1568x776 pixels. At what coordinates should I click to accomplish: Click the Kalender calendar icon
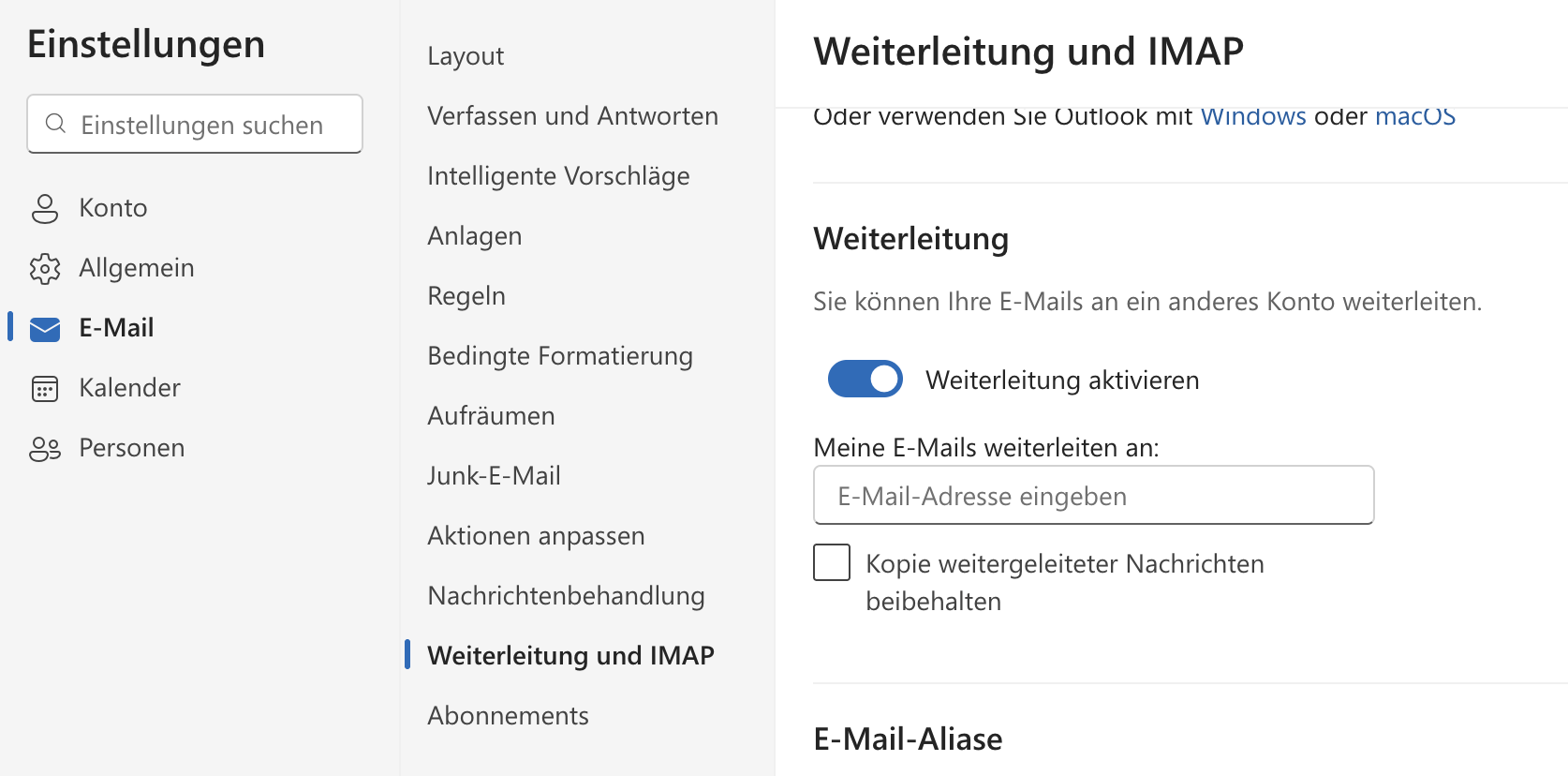pyautogui.click(x=45, y=388)
